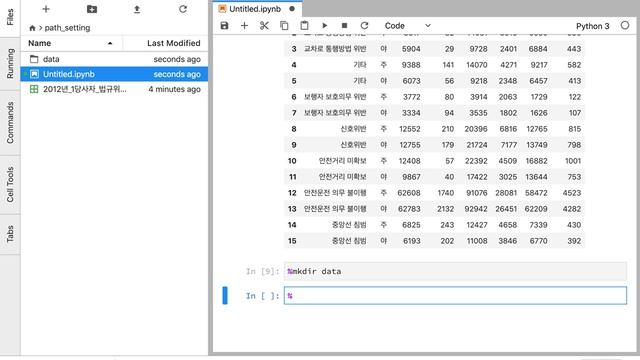Select Untitled.ipynb in the file browser
The height and width of the screenshot is (360, 640).
point(114,74)
